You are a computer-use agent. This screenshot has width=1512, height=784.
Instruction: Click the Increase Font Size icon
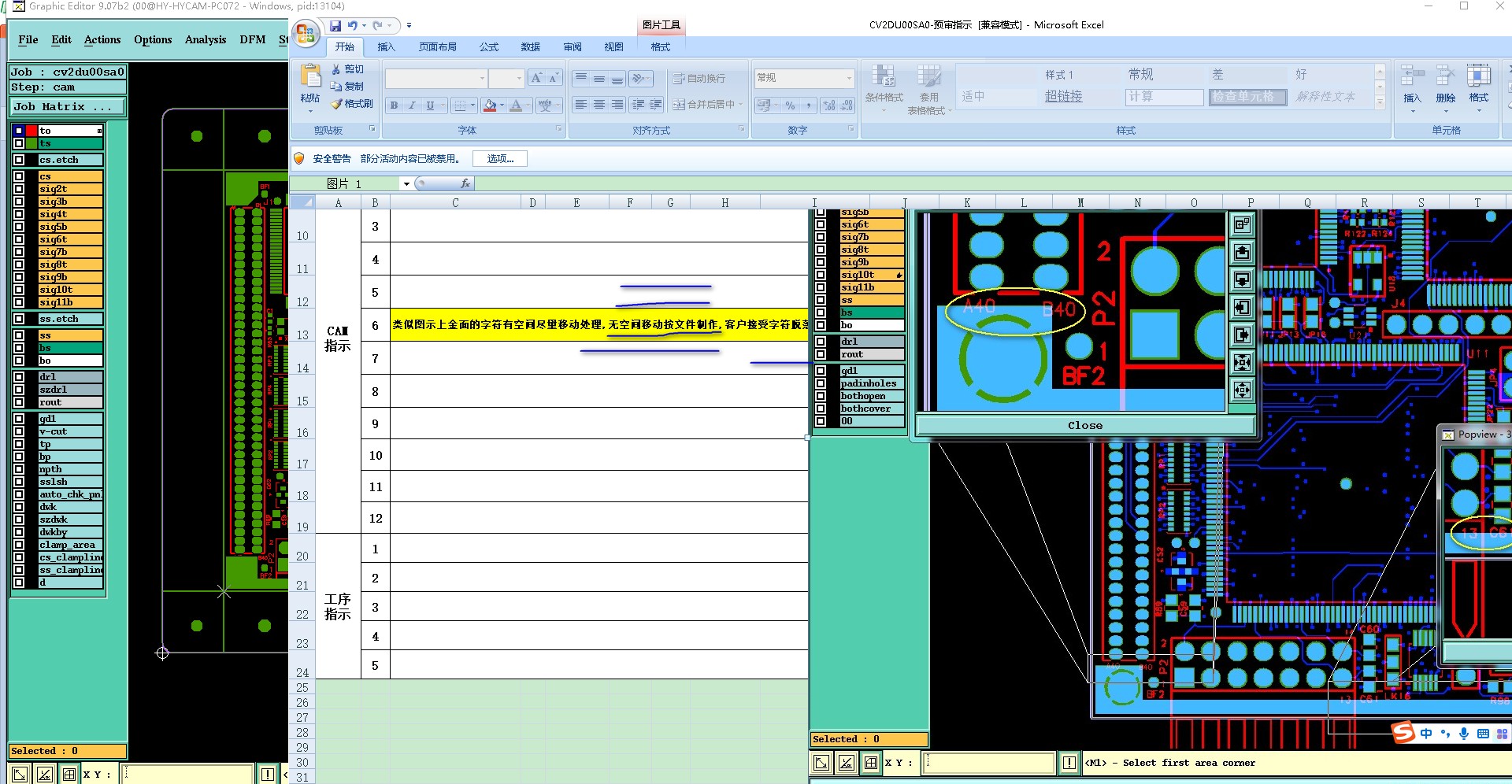pyautogui.click(x=536, y=78)
